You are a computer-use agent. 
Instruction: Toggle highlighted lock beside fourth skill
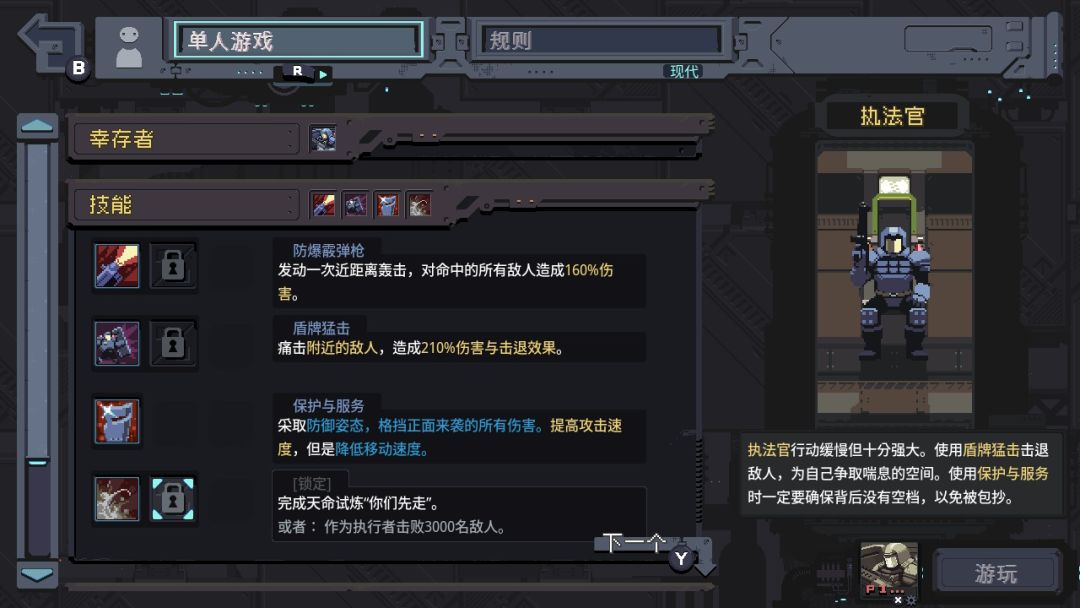(172, 499)
